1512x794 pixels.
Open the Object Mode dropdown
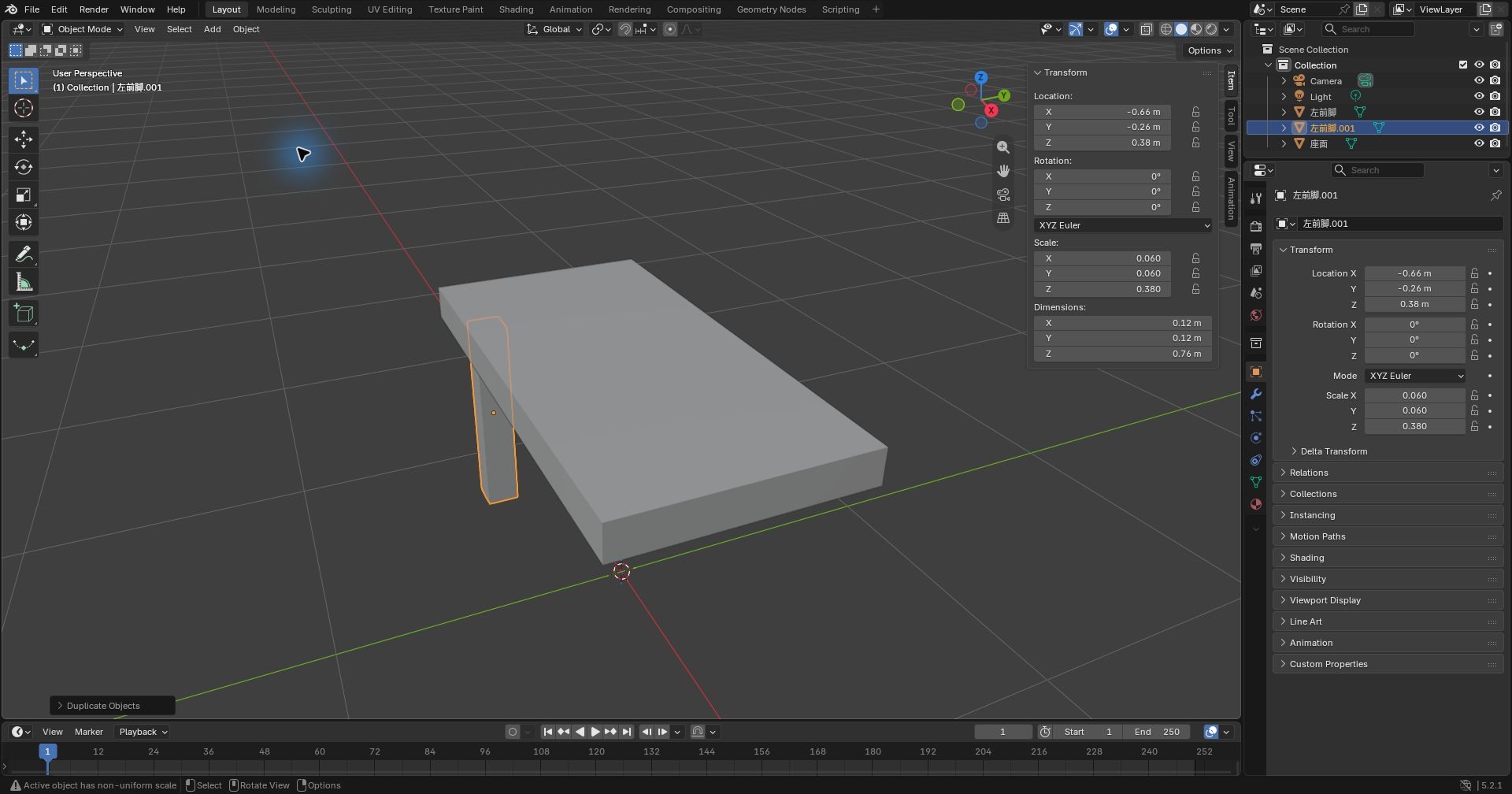[82, 29]
